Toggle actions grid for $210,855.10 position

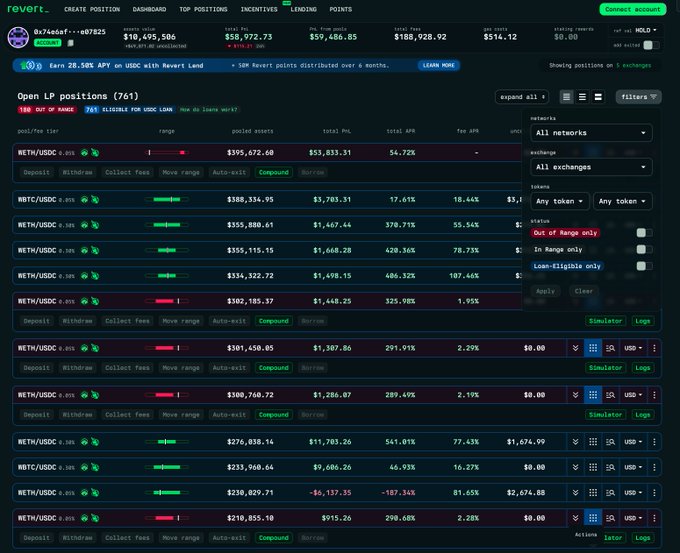(593, 518)
